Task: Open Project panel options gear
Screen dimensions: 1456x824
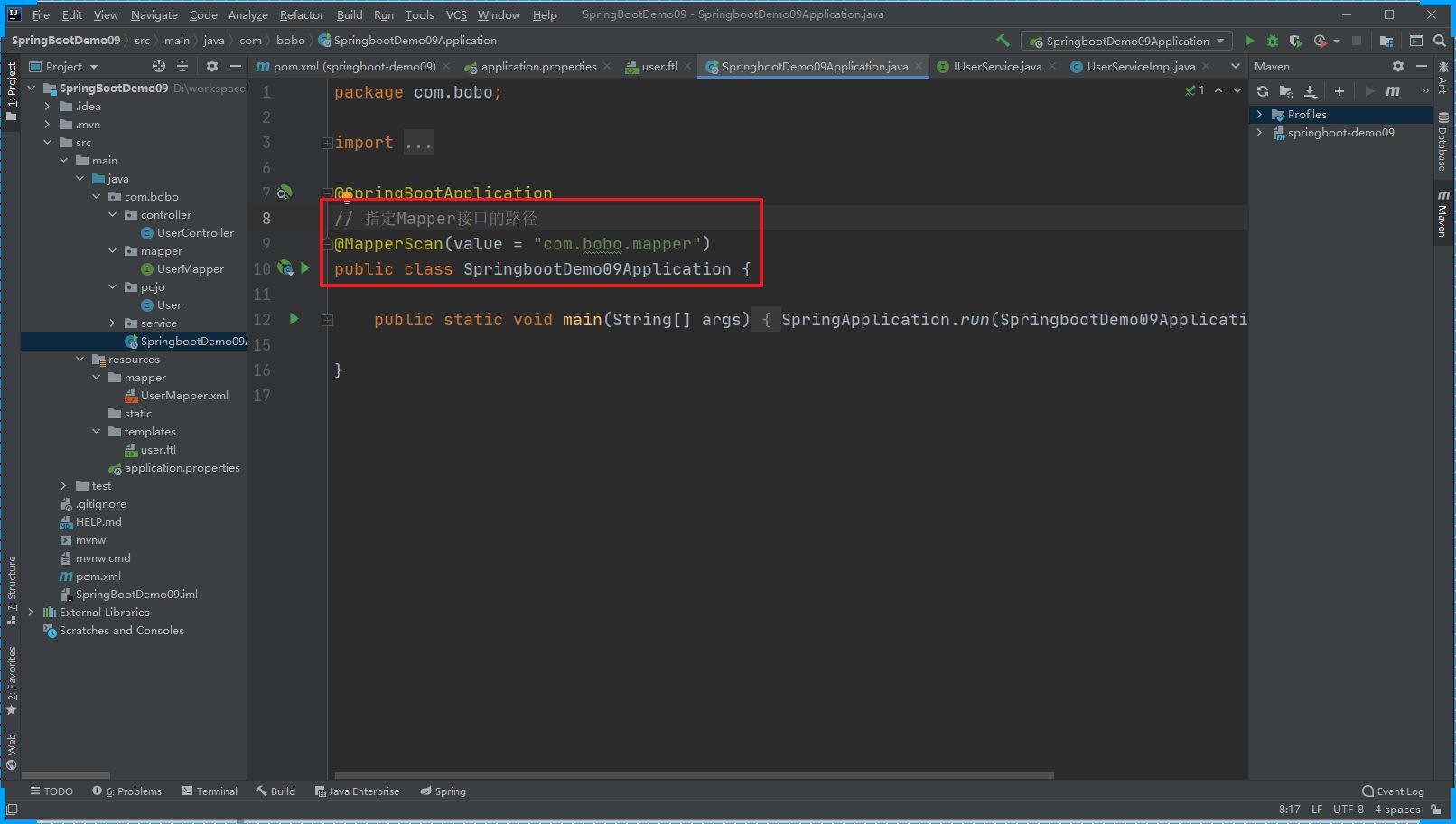Action: [x=212, y=66]
